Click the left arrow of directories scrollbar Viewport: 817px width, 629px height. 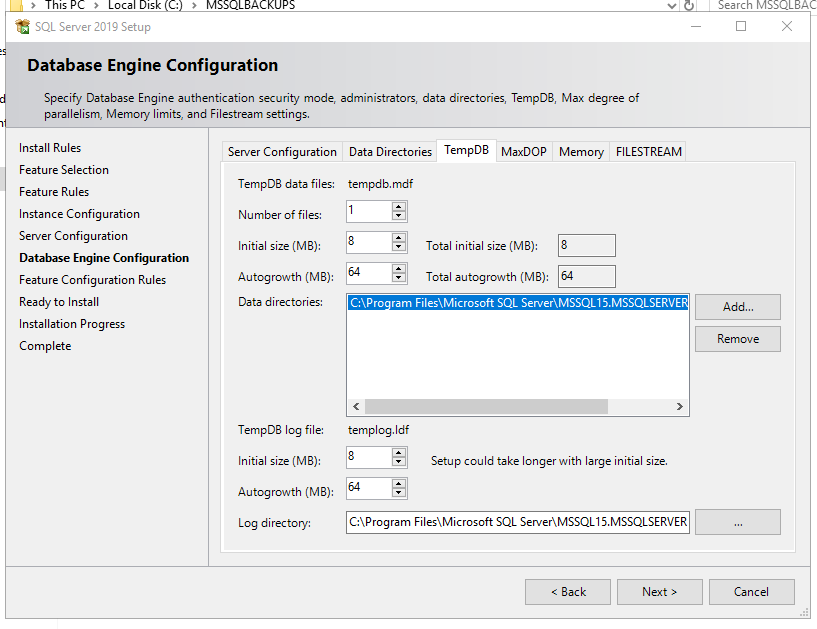pyautogui.click(x=356, y=406)
